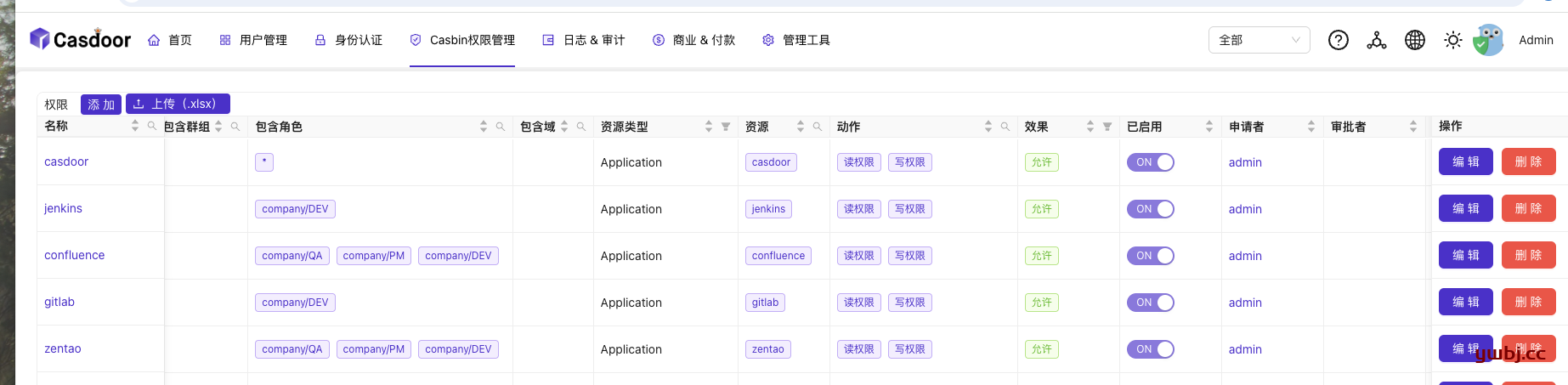Click the company/QA tag in confluence row
1568x385 pixels.
[292, 256]
